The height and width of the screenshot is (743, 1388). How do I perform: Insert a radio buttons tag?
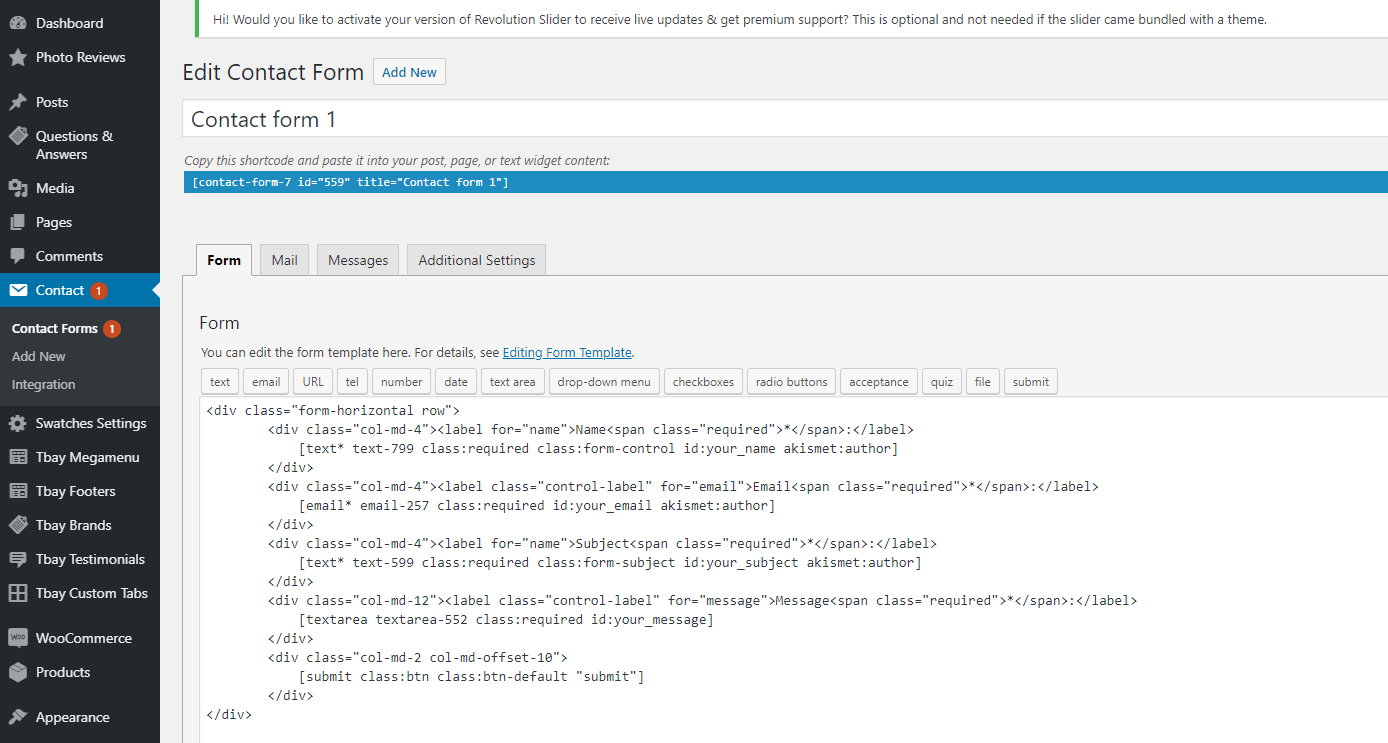pyautogui.click(x=792, y=381)
